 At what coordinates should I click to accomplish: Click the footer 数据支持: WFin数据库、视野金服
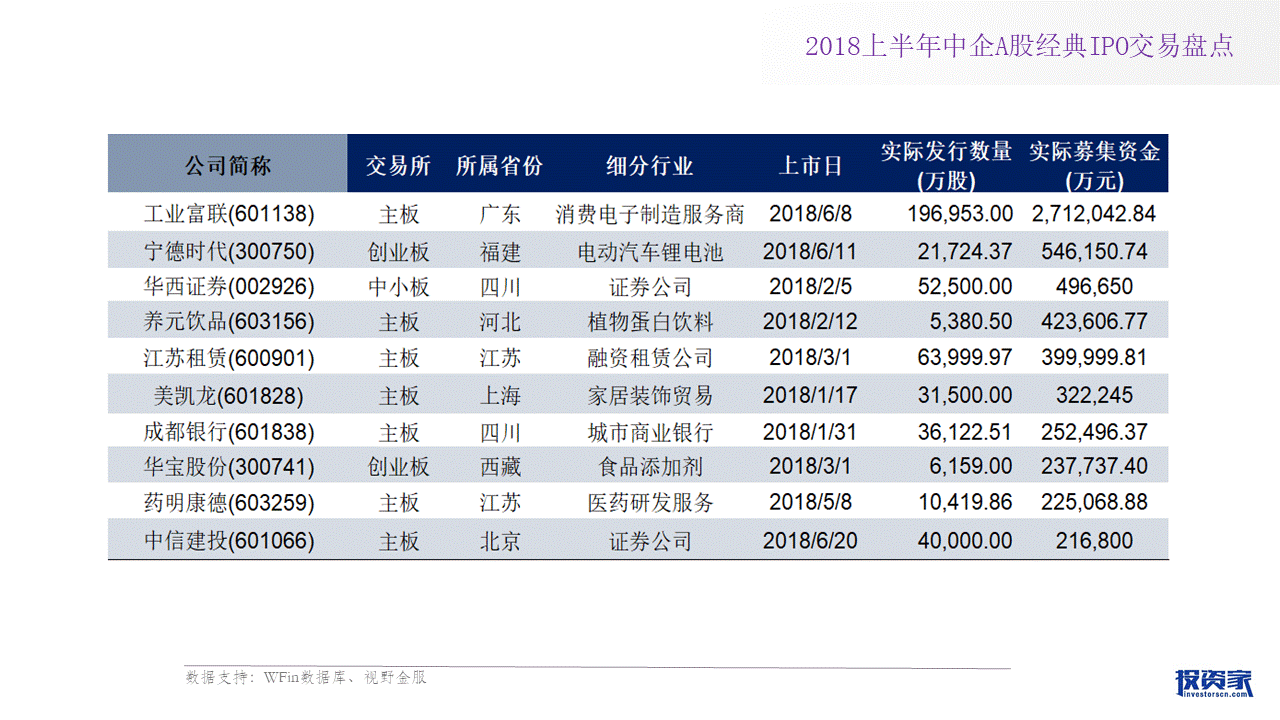[306, 678]
